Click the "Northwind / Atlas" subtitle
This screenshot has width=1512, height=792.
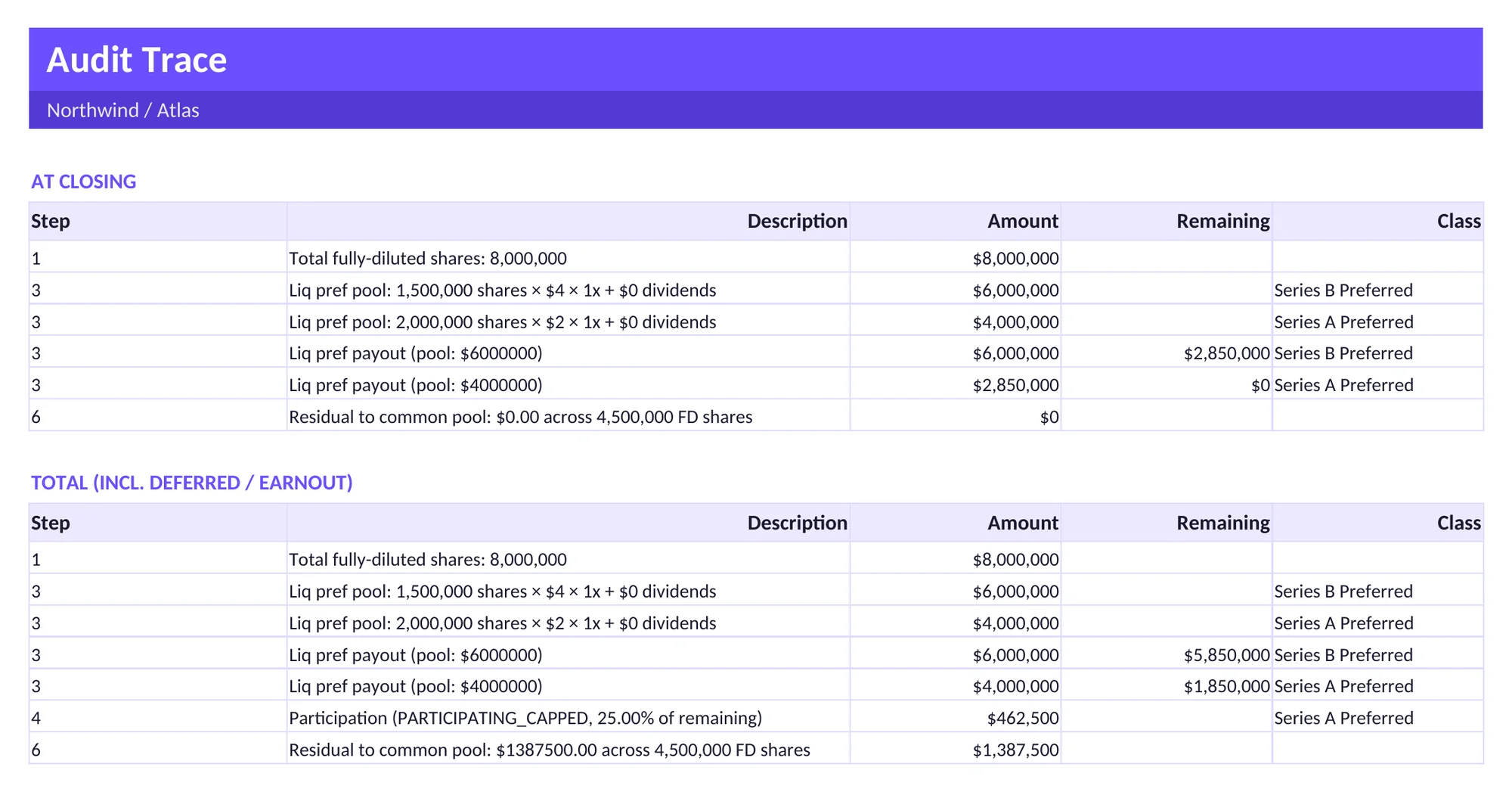coord(123,110)
